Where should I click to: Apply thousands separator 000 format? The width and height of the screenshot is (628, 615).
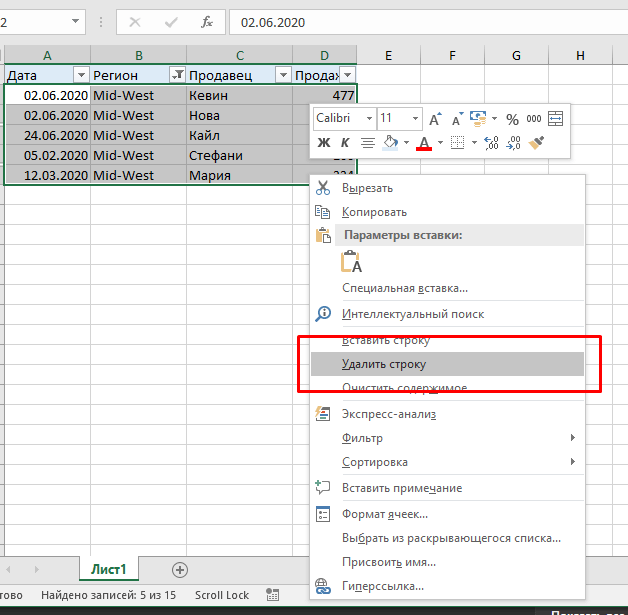[534, 119]
